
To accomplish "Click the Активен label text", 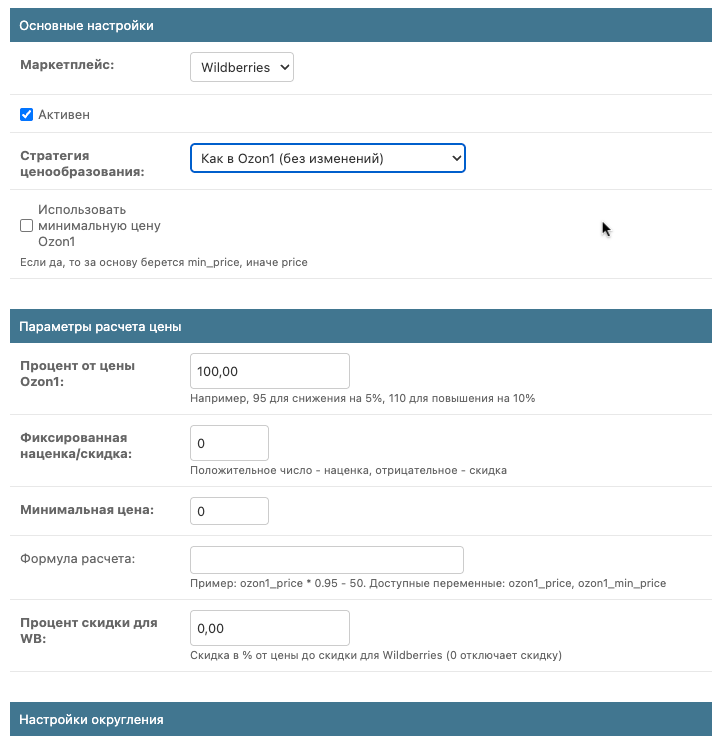I will [64, 115].
